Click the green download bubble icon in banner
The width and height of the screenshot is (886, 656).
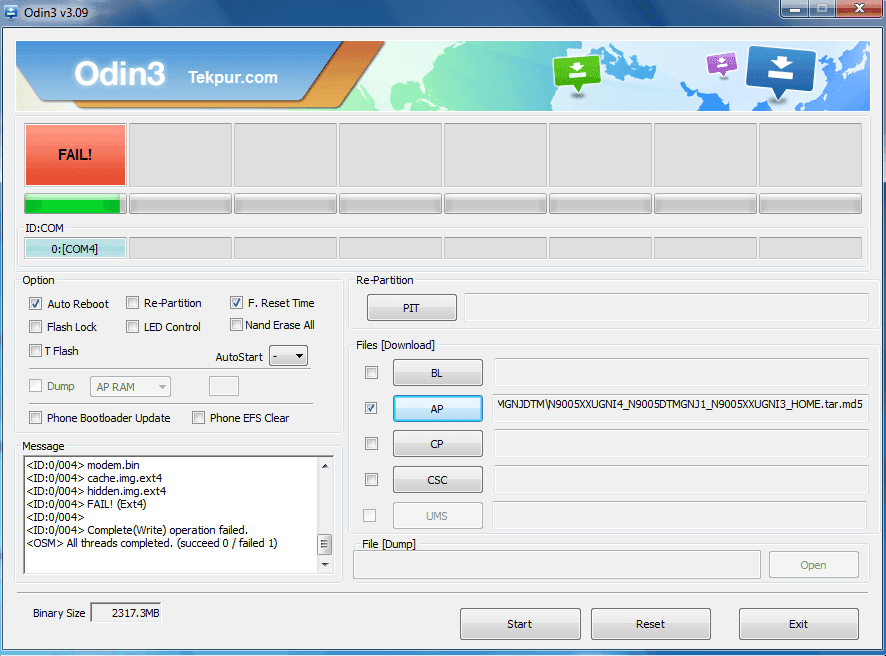coord(576,72)
